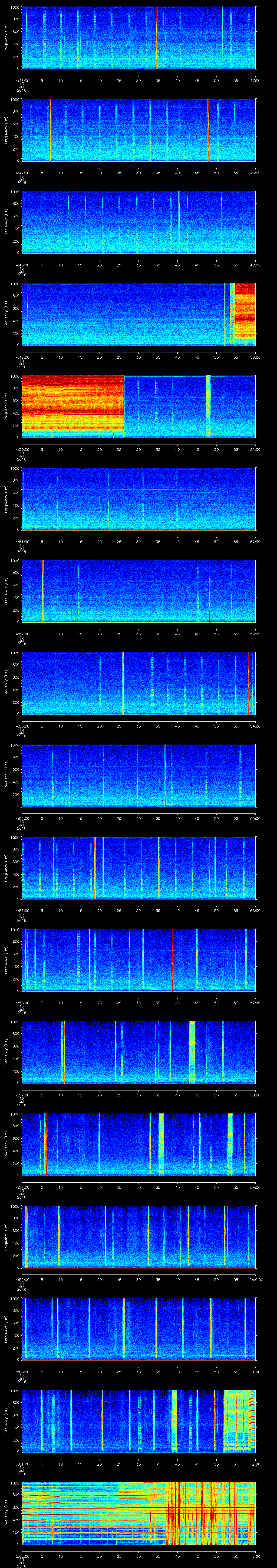Click the spectrogram panel starting at 5:01:00
This screenshot has width=277, height=1568.
coord(139,1421)
